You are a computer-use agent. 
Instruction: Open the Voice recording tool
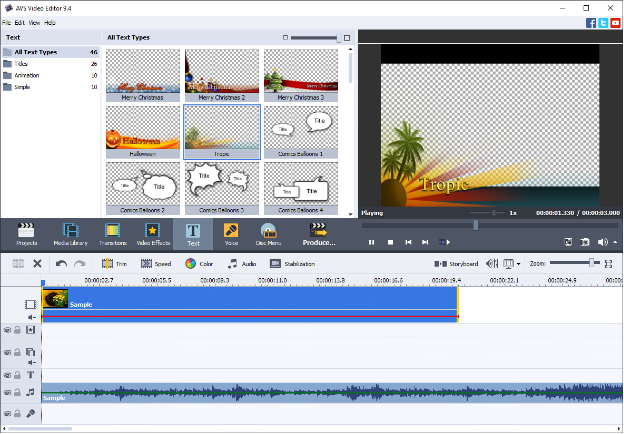(231, 234)
